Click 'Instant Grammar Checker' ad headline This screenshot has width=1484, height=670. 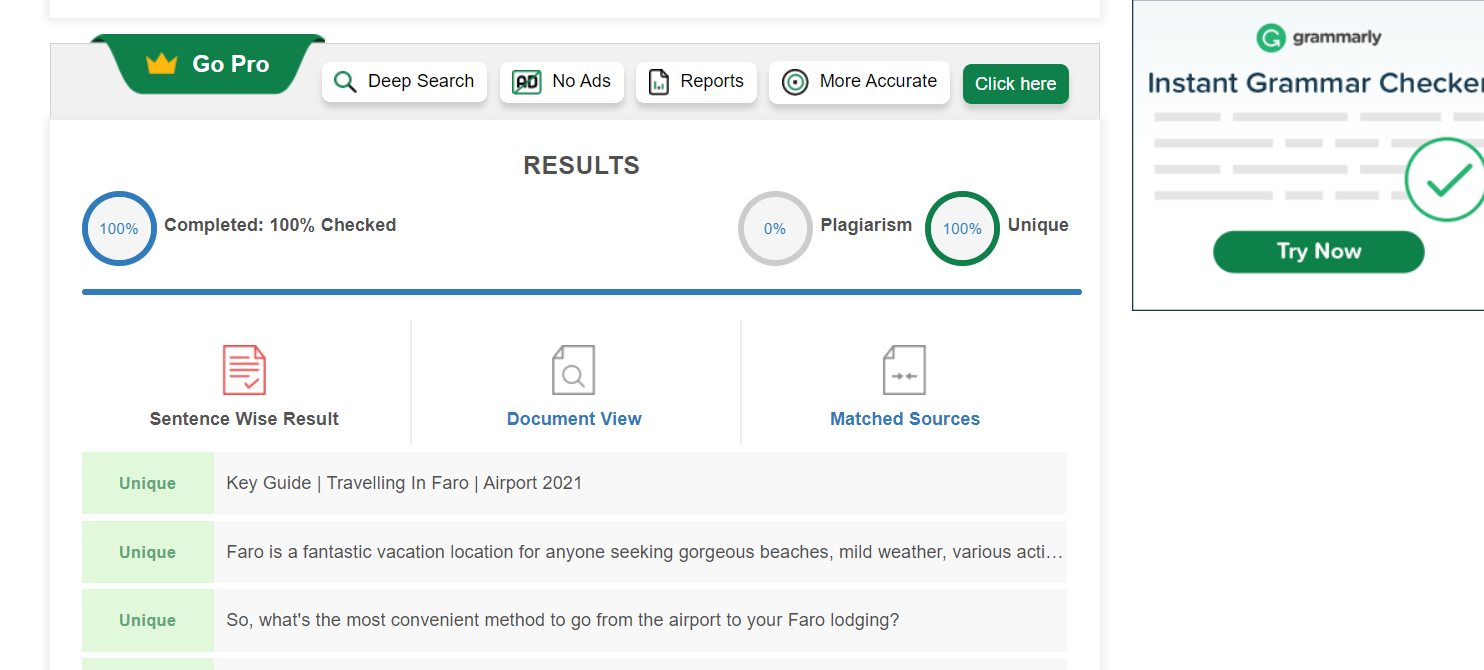[x=1315, y=83]
